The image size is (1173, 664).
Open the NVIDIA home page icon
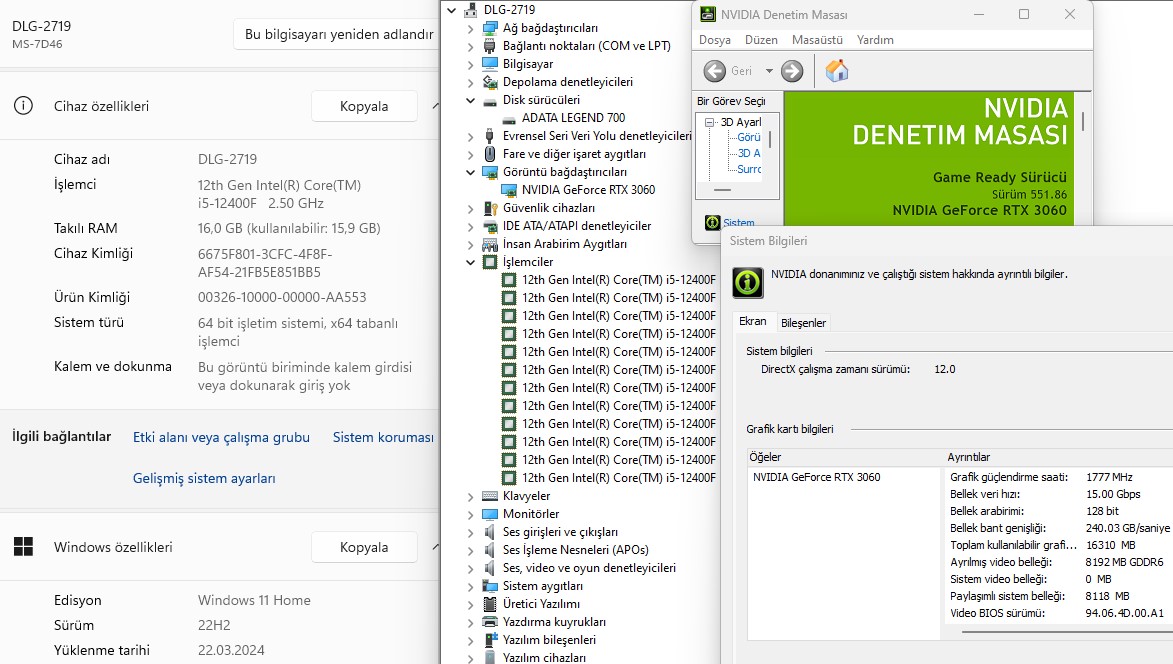click(x=837, y=70)
